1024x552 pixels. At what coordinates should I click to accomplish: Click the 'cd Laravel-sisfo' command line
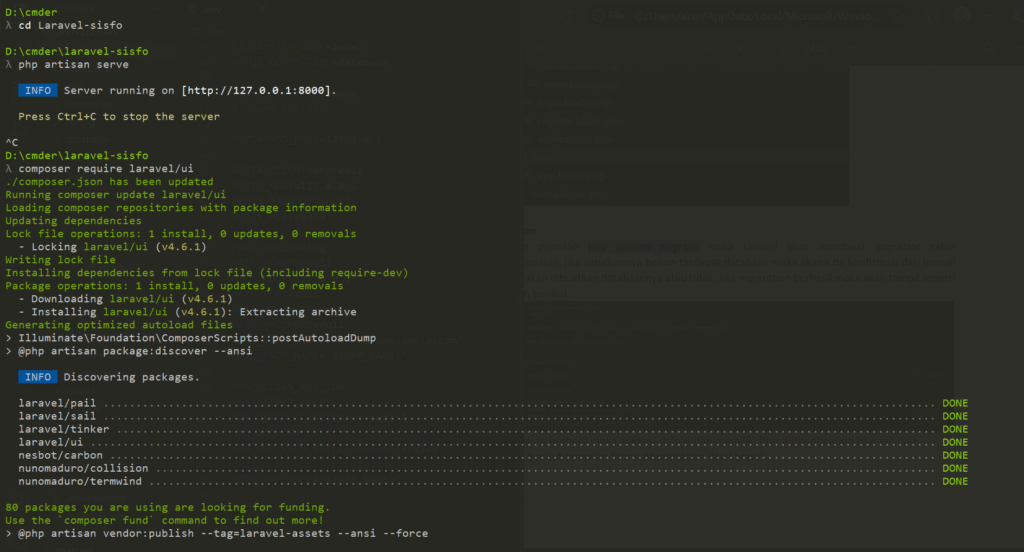70,25
